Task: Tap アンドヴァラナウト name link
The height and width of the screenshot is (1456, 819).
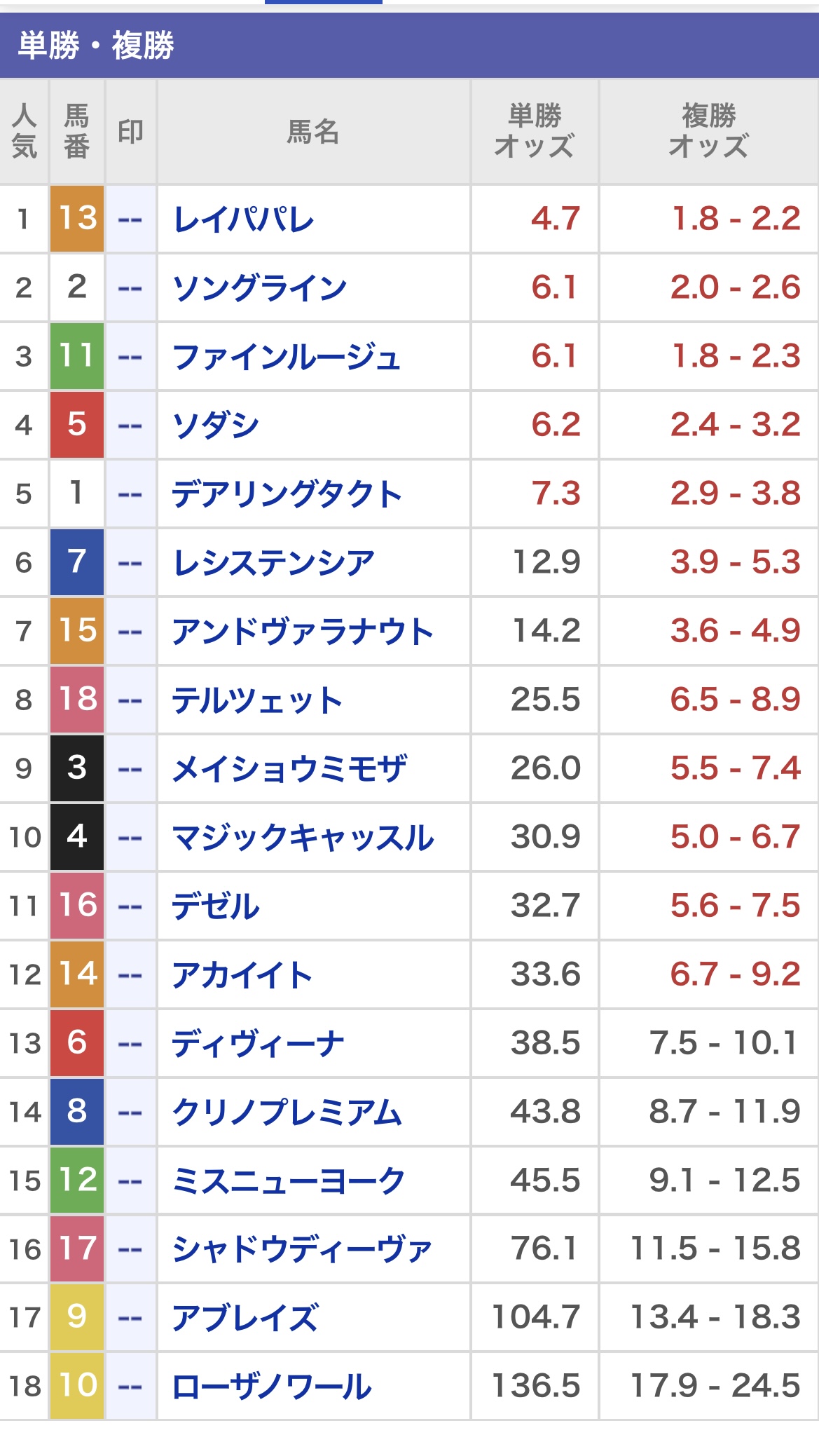Action: [303, 632]
